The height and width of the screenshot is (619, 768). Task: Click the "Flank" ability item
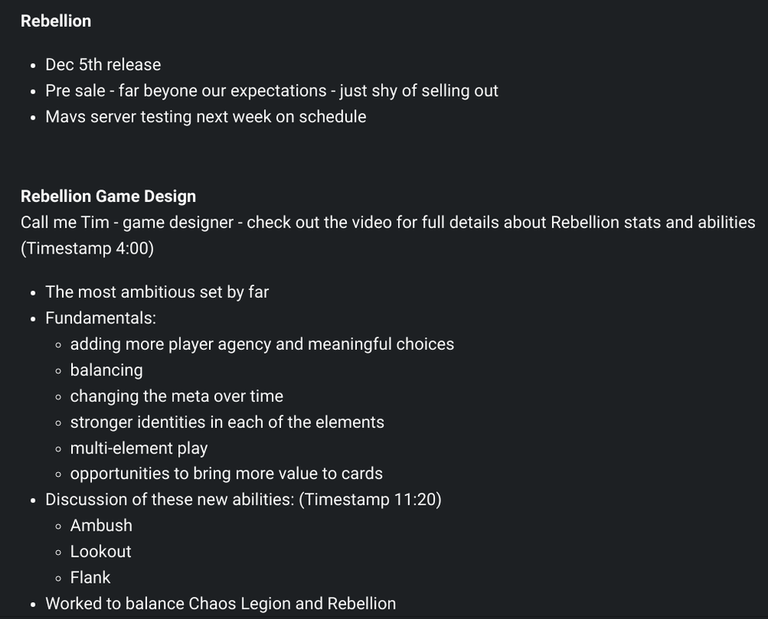90,578
